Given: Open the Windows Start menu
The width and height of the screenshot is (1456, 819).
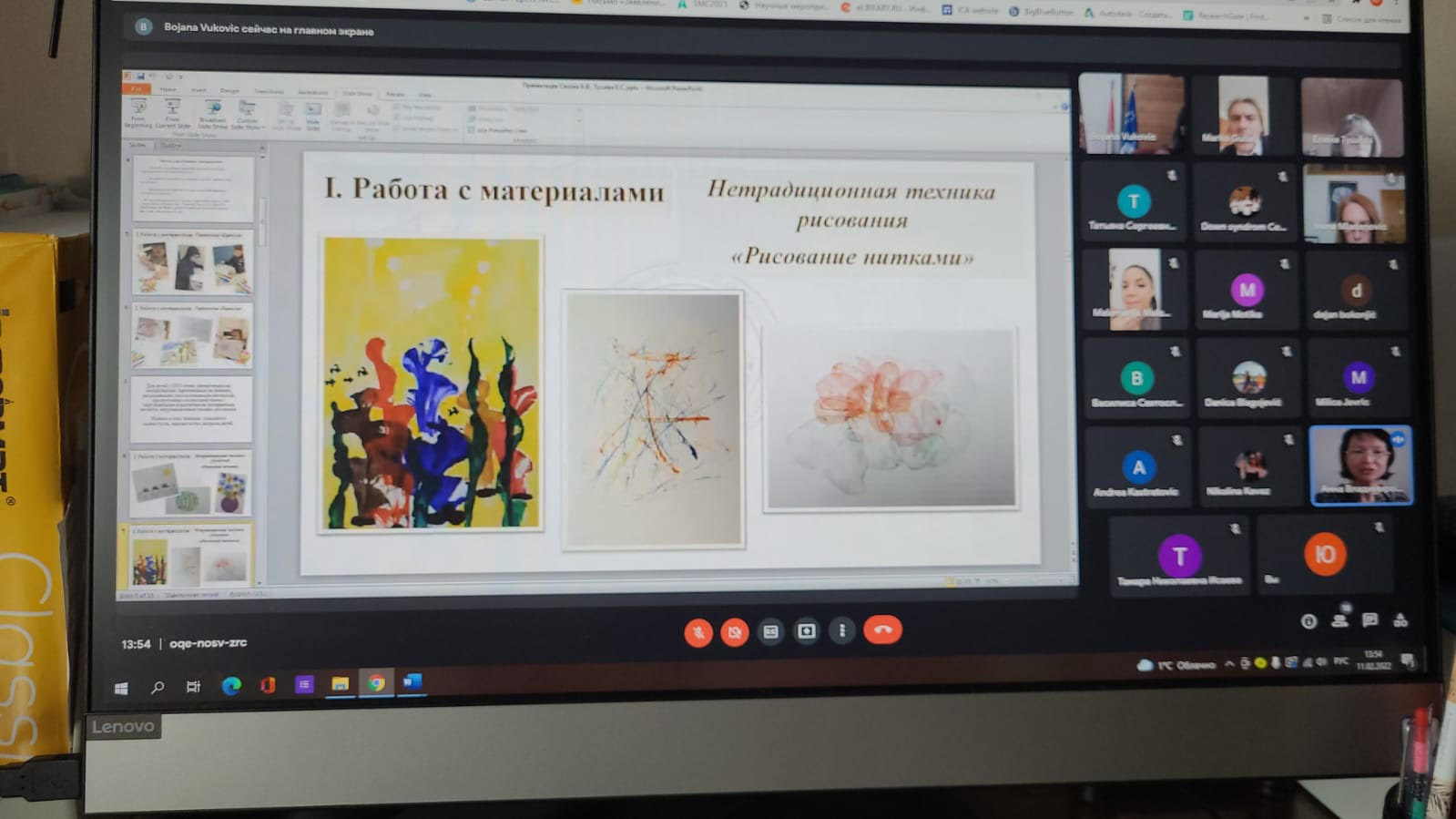Looking at the screenshot, I should (x=121, y=688).
